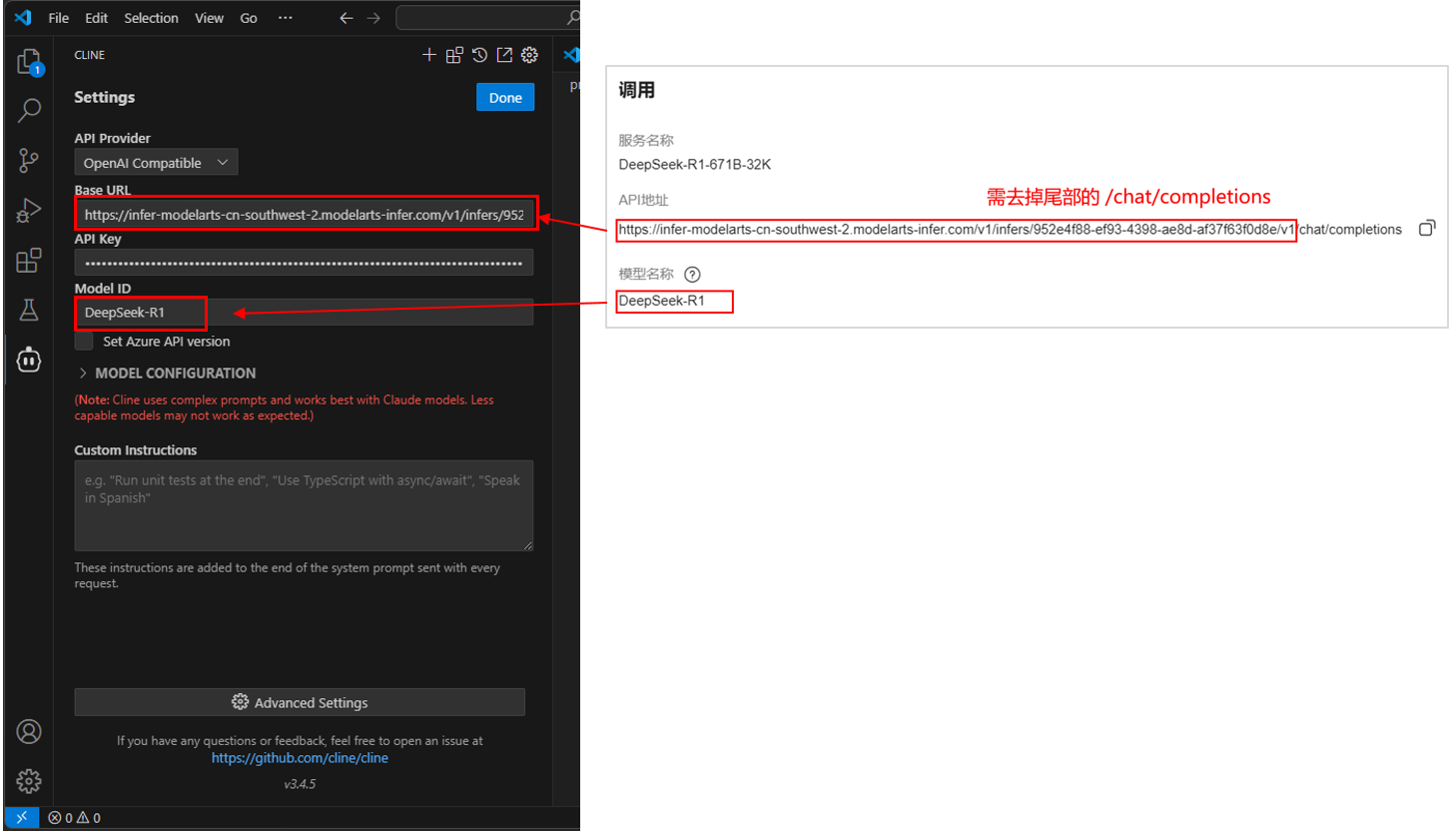The width and height of the screenshot is (1456, 832).
Task: Open the Edit menu
Action: [96, 18]
